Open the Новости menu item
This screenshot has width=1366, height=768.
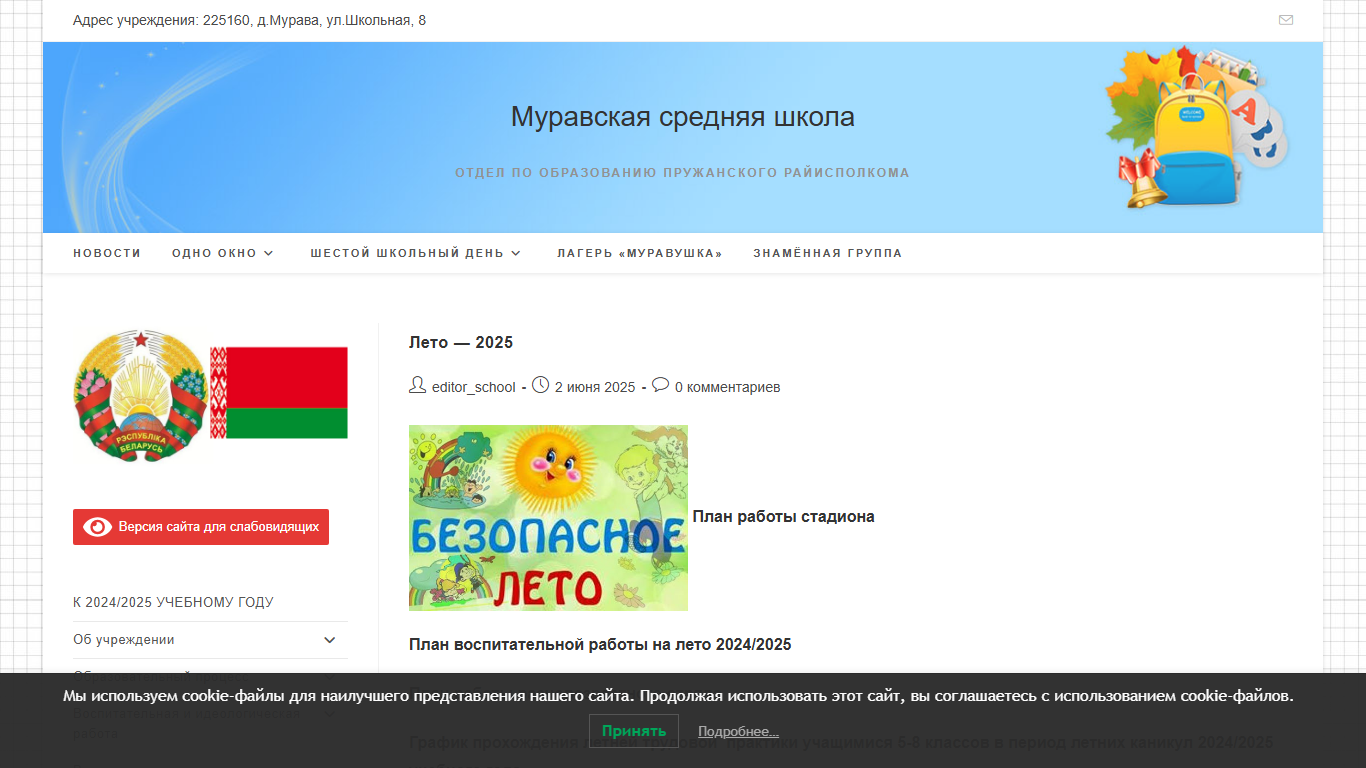pos(107,253)
